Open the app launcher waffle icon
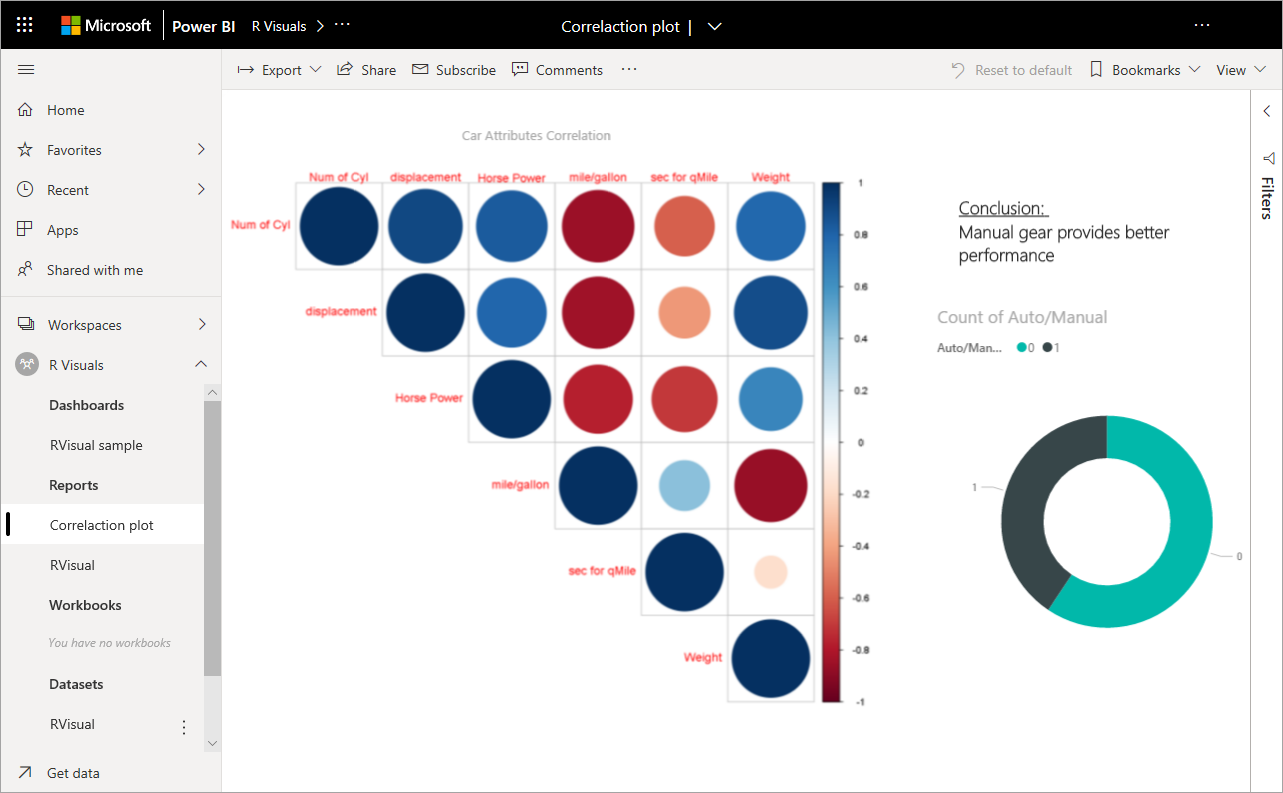 click(25, 25)
